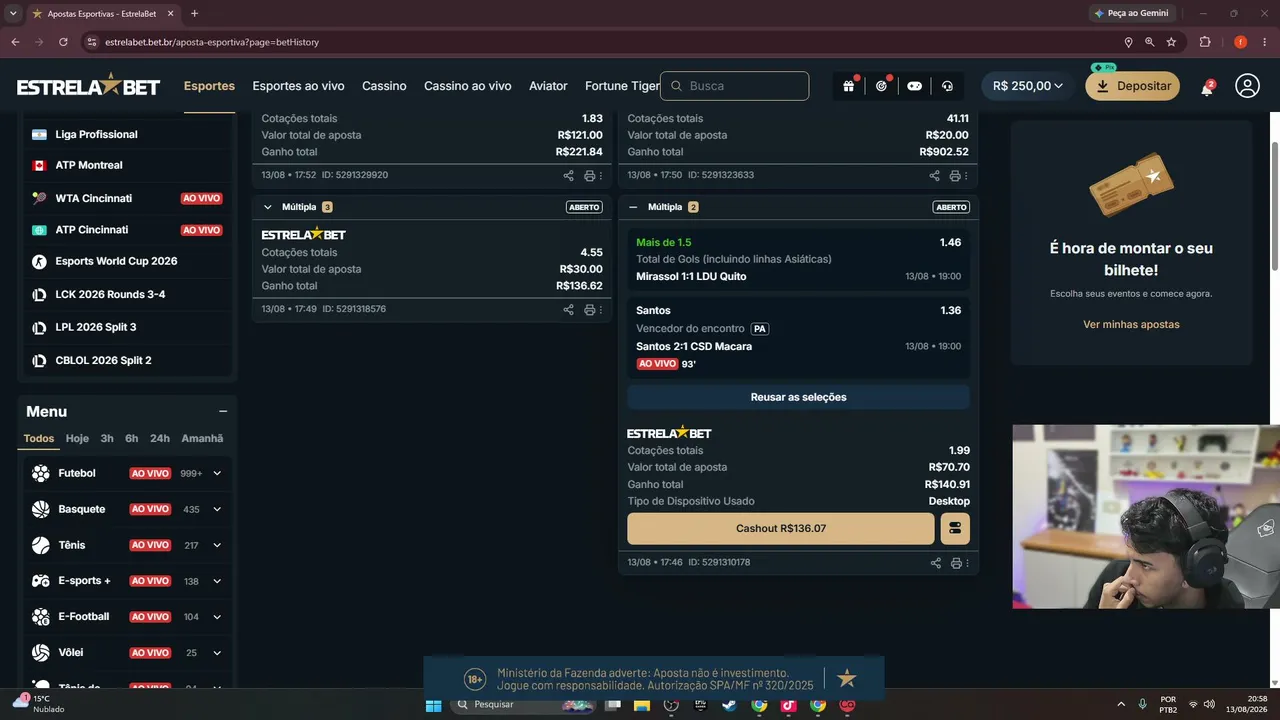Screen dimensions: 1280x720
Task: Reload the page in Chrome
Action: [64, 42]
